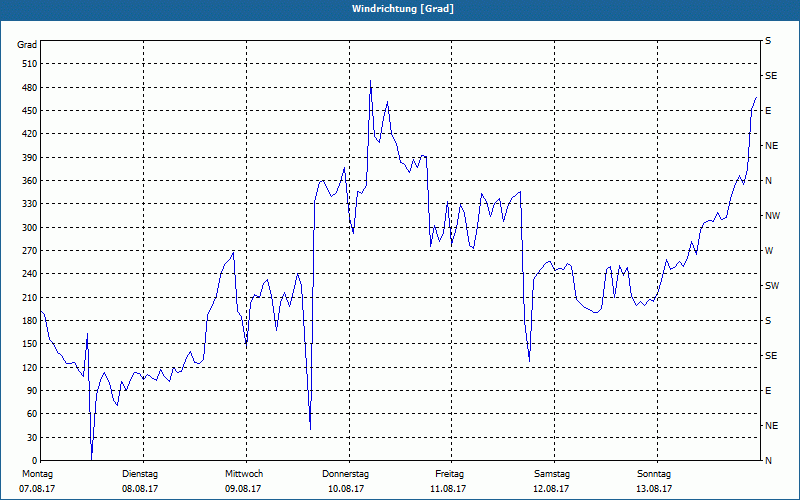Select the date 13.08.17
This screenshot has width=800, height=500.
point(654,489)
